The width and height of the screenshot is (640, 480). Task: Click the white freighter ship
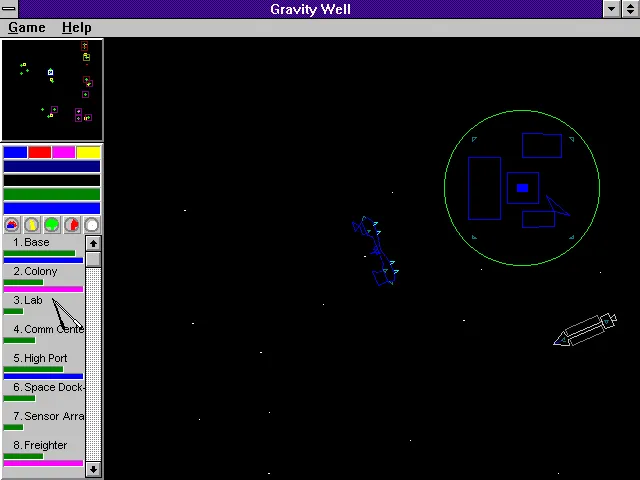pos(585,330)
